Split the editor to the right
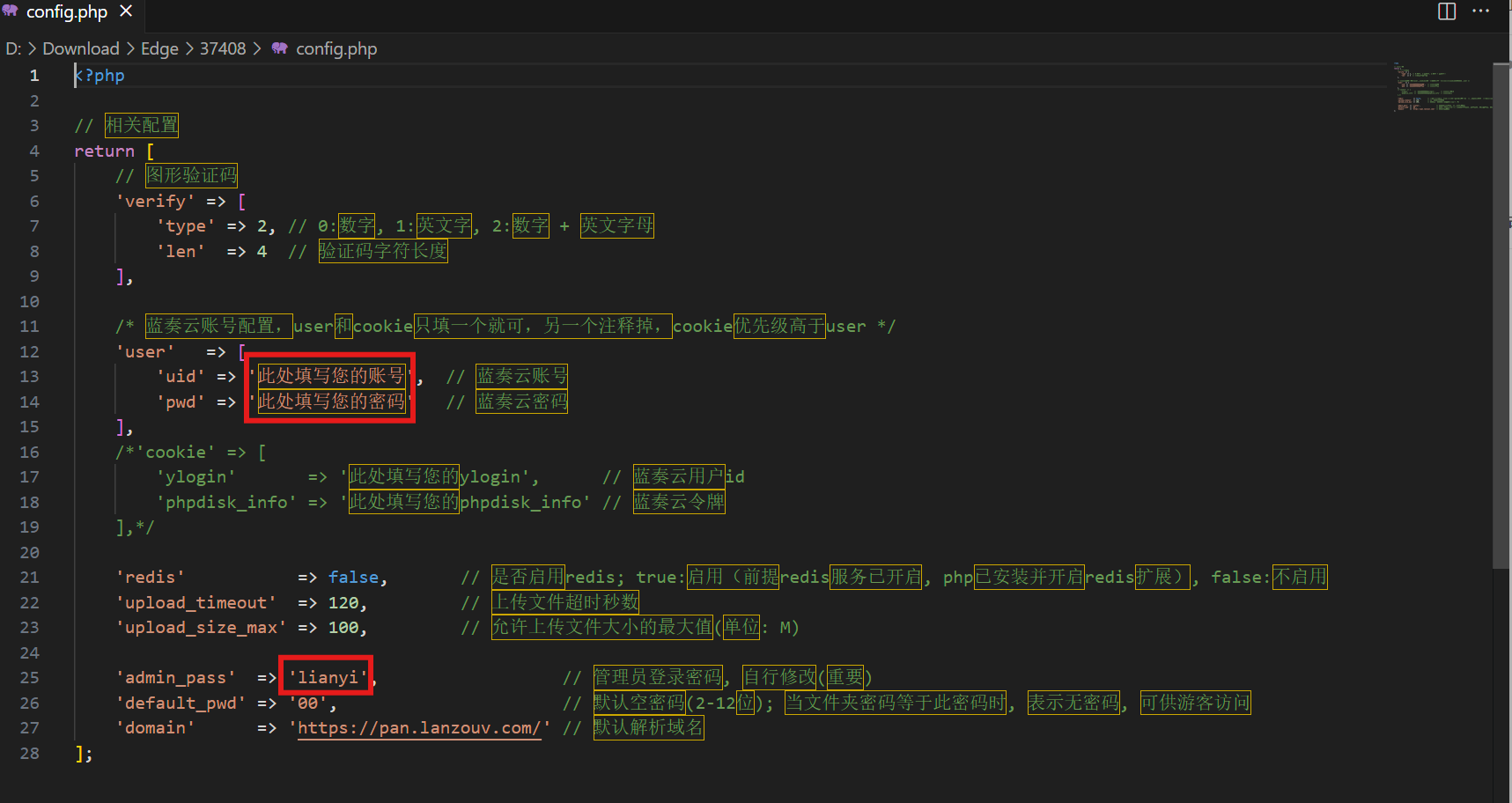The width and height of the screenshot is (1512, 803). tap(1447, 11)
